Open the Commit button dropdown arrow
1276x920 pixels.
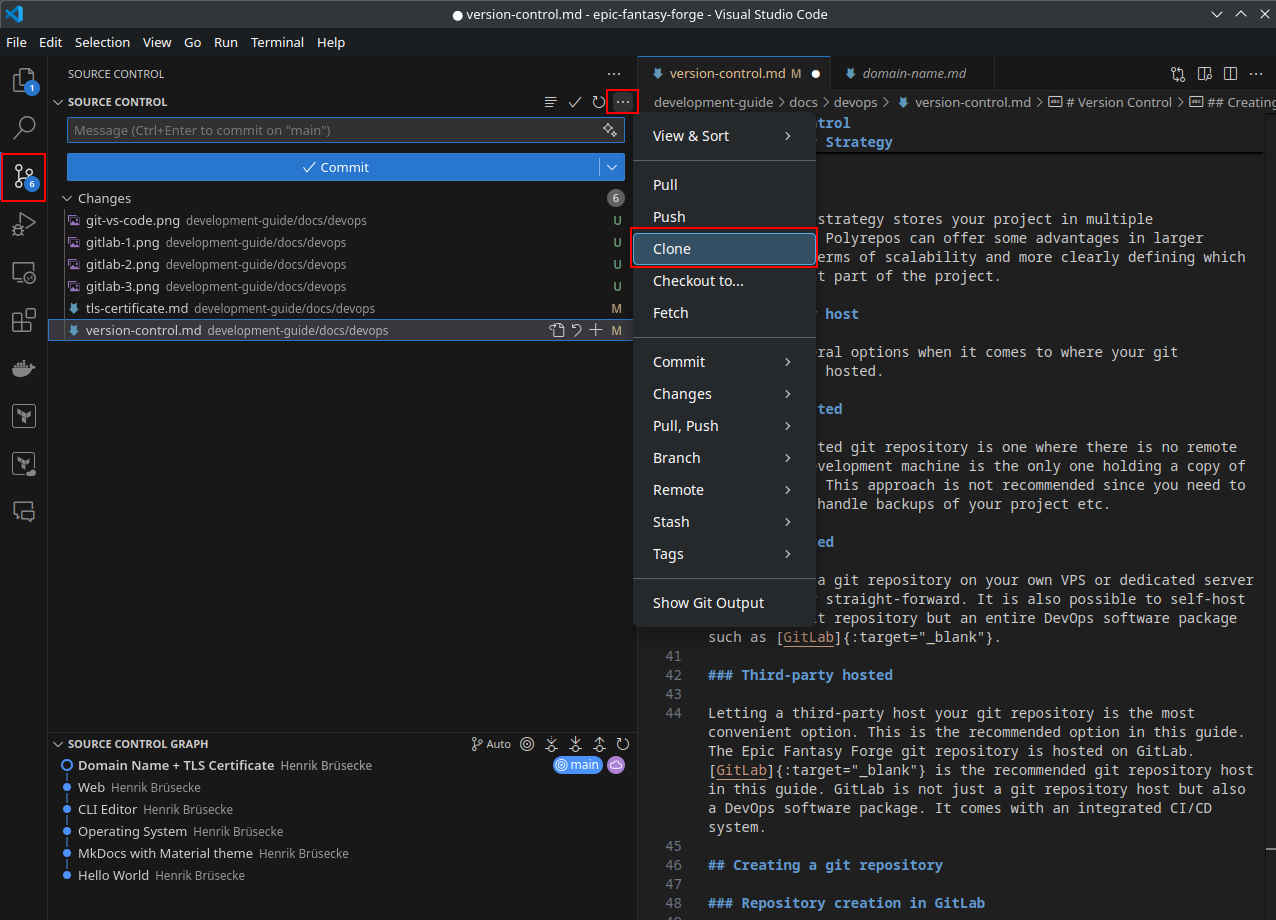pyautogui.click(x=612, y=167)
